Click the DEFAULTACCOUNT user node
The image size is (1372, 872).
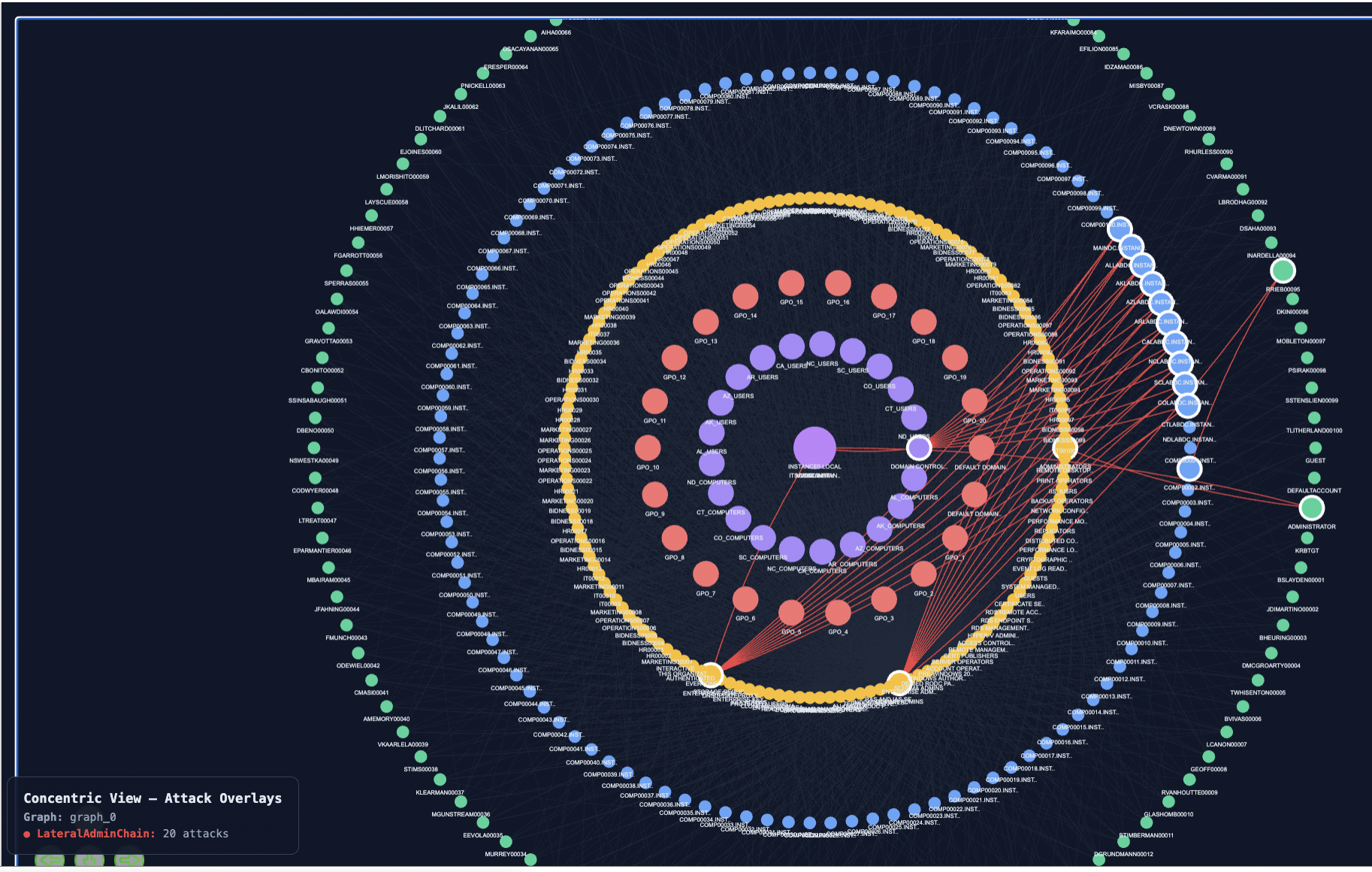pos(1313,478)
